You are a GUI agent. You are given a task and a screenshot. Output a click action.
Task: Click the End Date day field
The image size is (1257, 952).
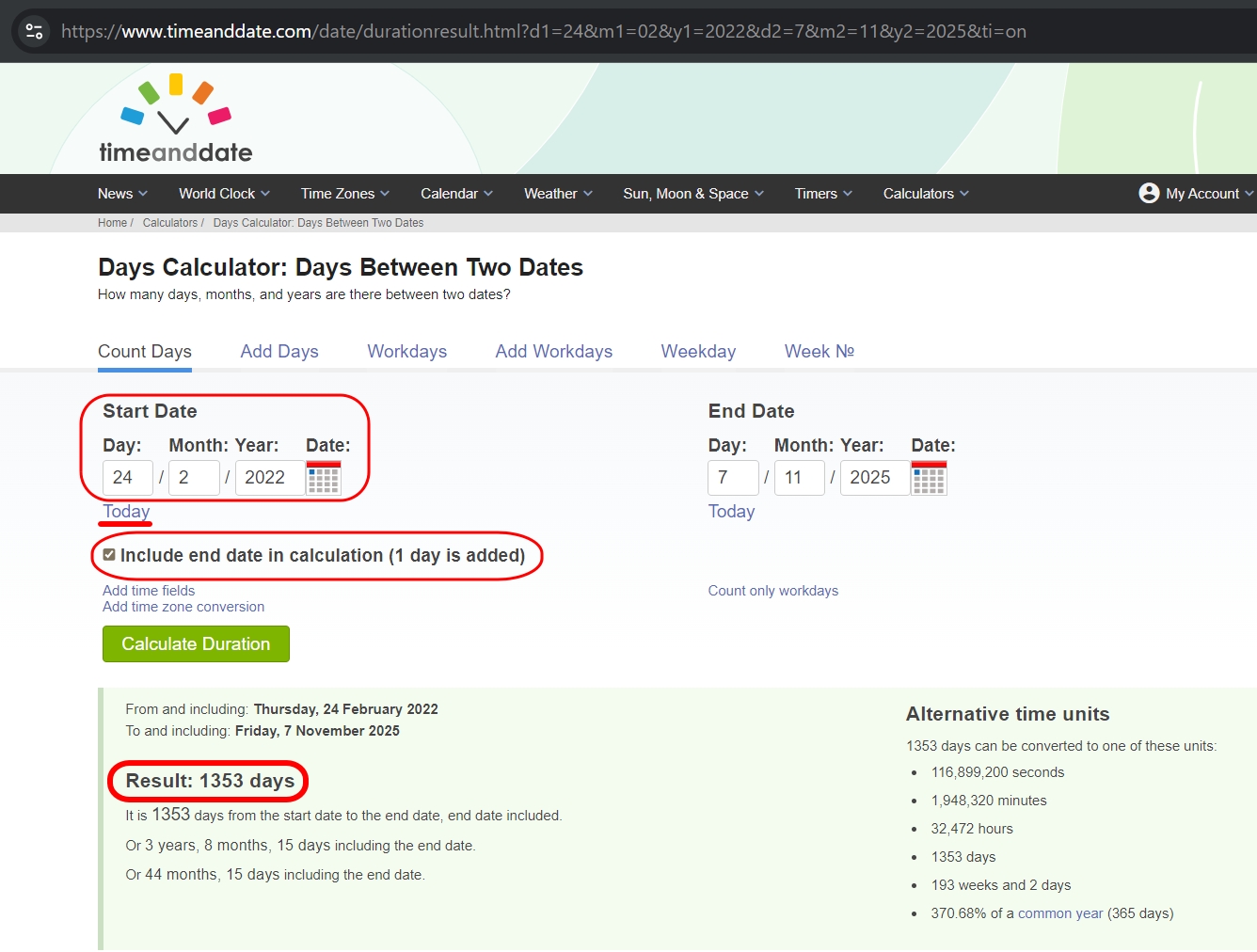tap(733, 478)
